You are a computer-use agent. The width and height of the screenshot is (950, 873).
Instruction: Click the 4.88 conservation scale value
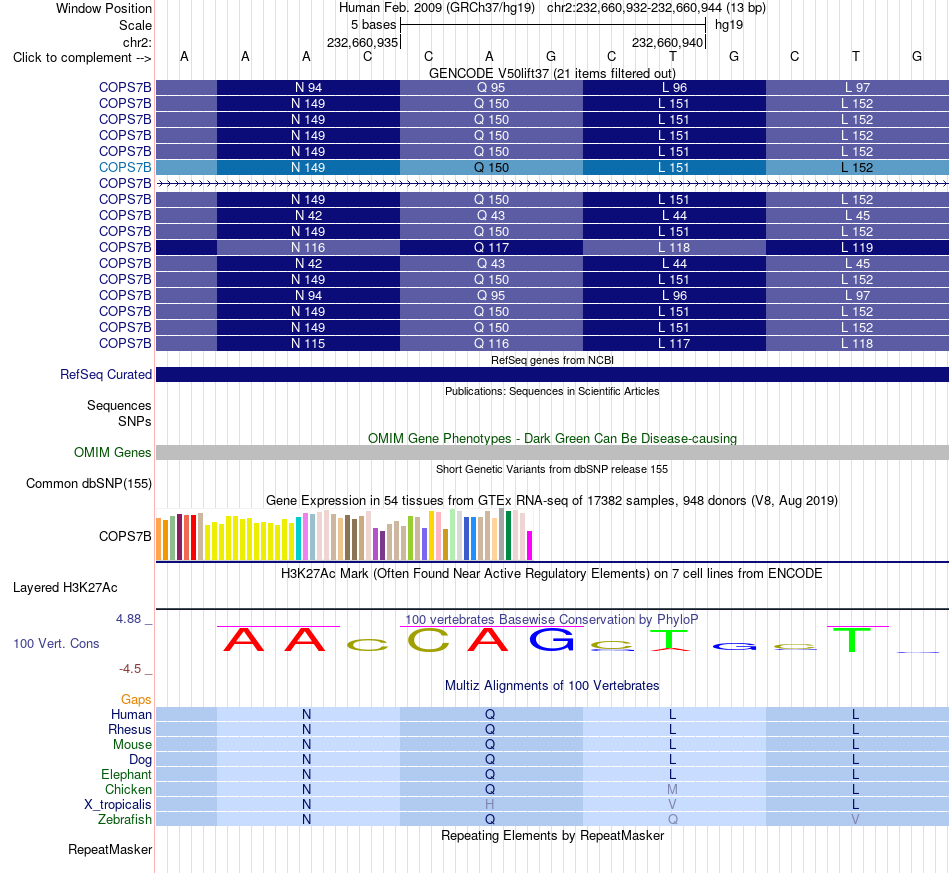tap(128, 619)
